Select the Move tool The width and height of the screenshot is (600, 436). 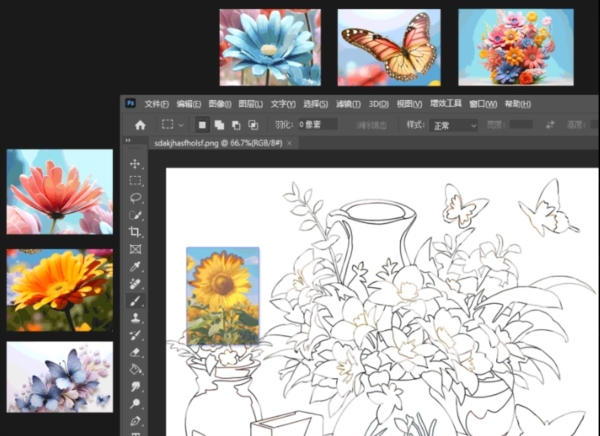[x=136, y=163]
